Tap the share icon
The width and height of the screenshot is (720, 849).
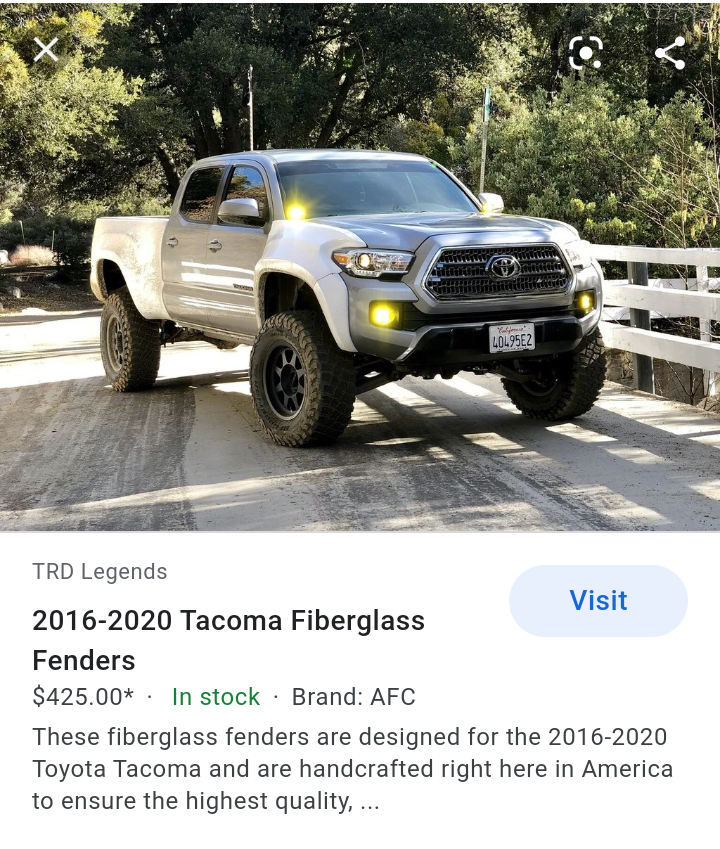pos(670,53)
